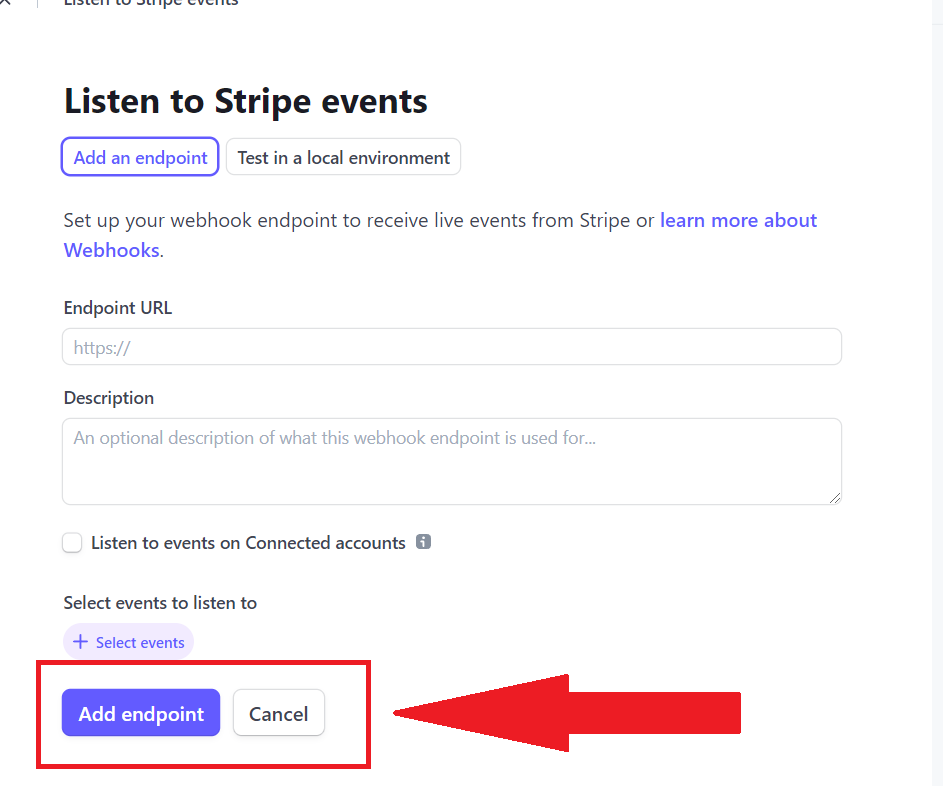
Task: Click the large 'Listen to Stripe events' heading
Action: (x=246, y=101)
